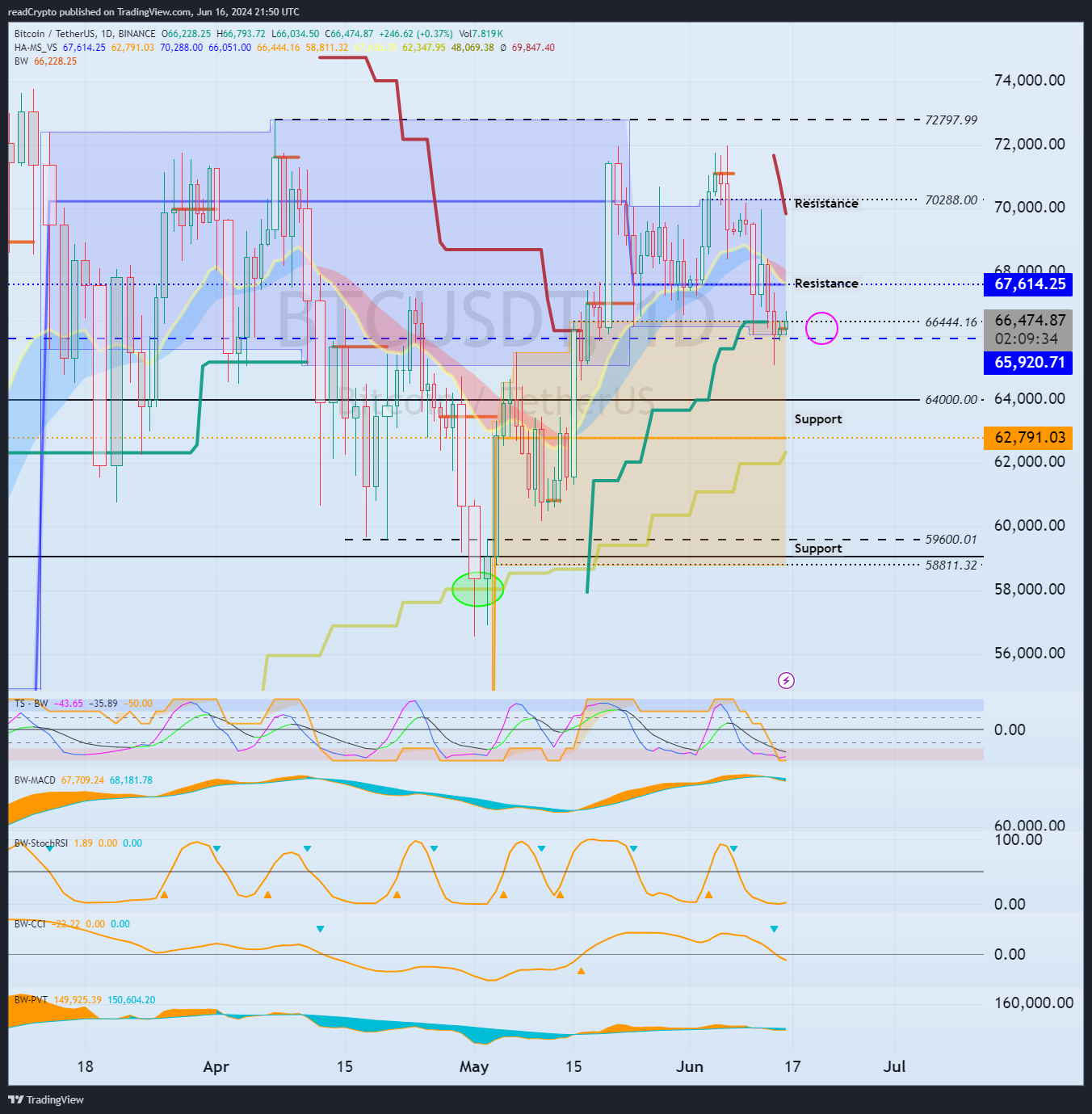This screenshot has height=1114, width=1092.
Task: Click 62,000.00 on the price axis
Action: click(x=1029, y=461)
